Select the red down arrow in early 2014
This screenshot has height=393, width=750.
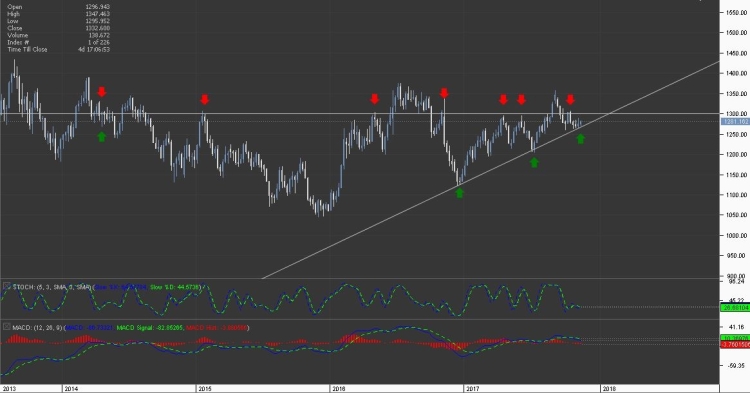[x=101, y=92]
